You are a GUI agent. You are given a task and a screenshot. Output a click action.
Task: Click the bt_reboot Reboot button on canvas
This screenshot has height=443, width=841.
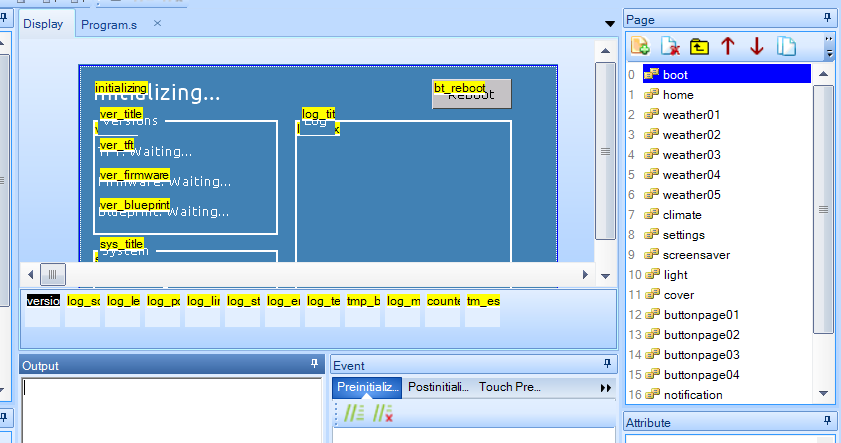(x=471, y=94)
